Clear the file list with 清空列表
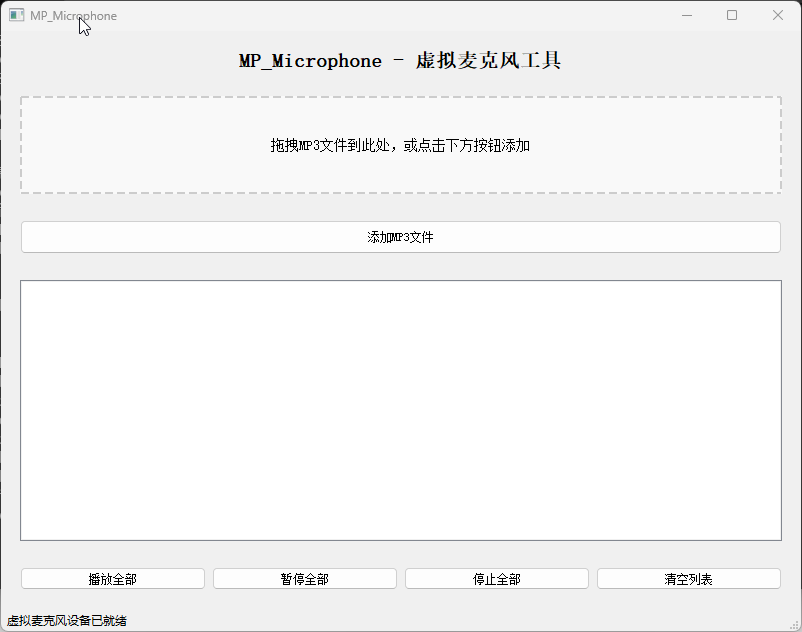This screenshot has width=802, height=632. click(x=689, y=579)
